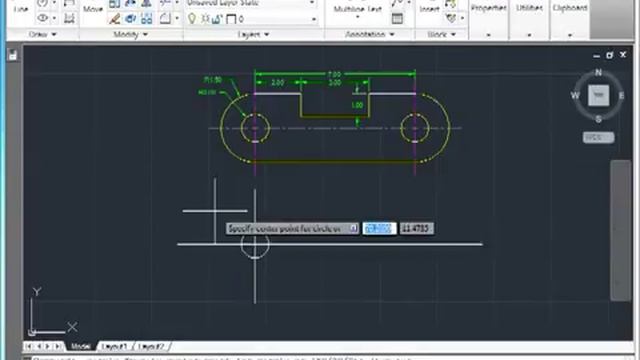This screenshot has width=640, height=360.
Task: Click W direction on ViewCube compass
Action: click(x=575, y=96)
